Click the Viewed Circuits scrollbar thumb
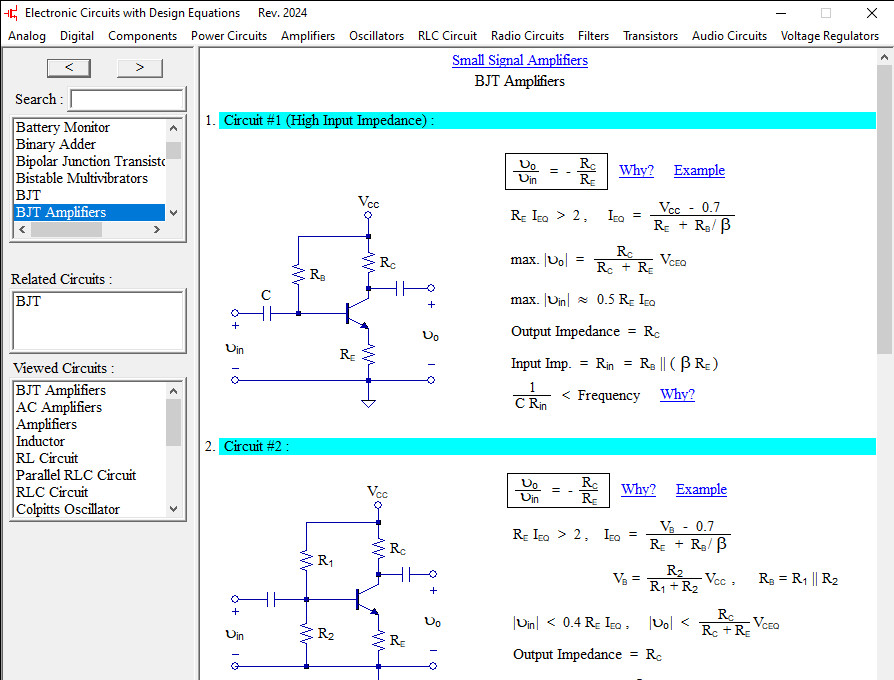Image resolution: width=894 pixels, height=680 pixels. [x=174, y=422]
